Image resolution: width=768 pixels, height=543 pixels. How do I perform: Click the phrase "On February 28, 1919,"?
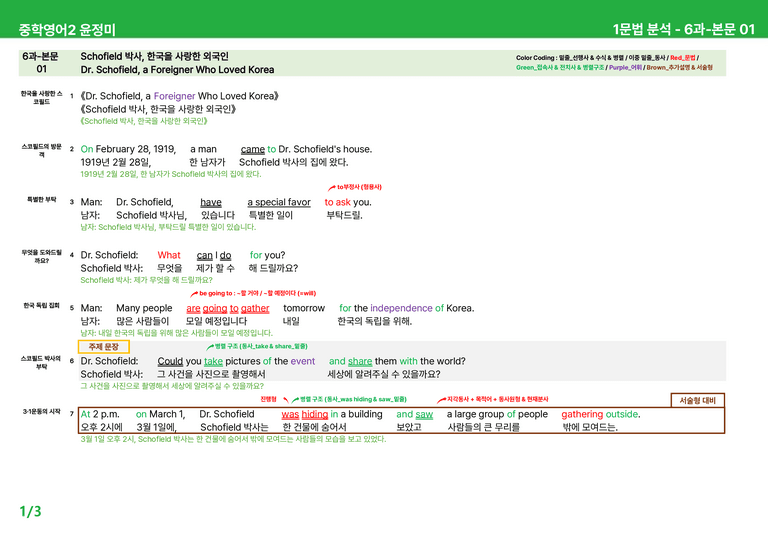128,149
